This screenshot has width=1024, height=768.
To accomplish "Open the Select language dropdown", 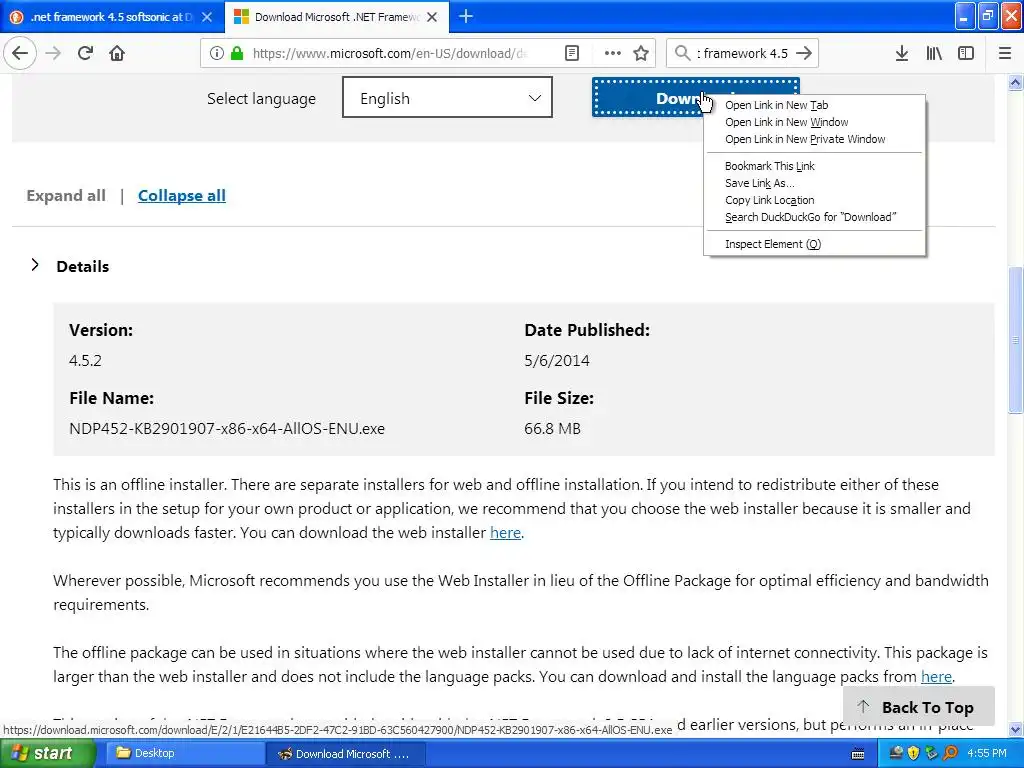I will (447, 97).
